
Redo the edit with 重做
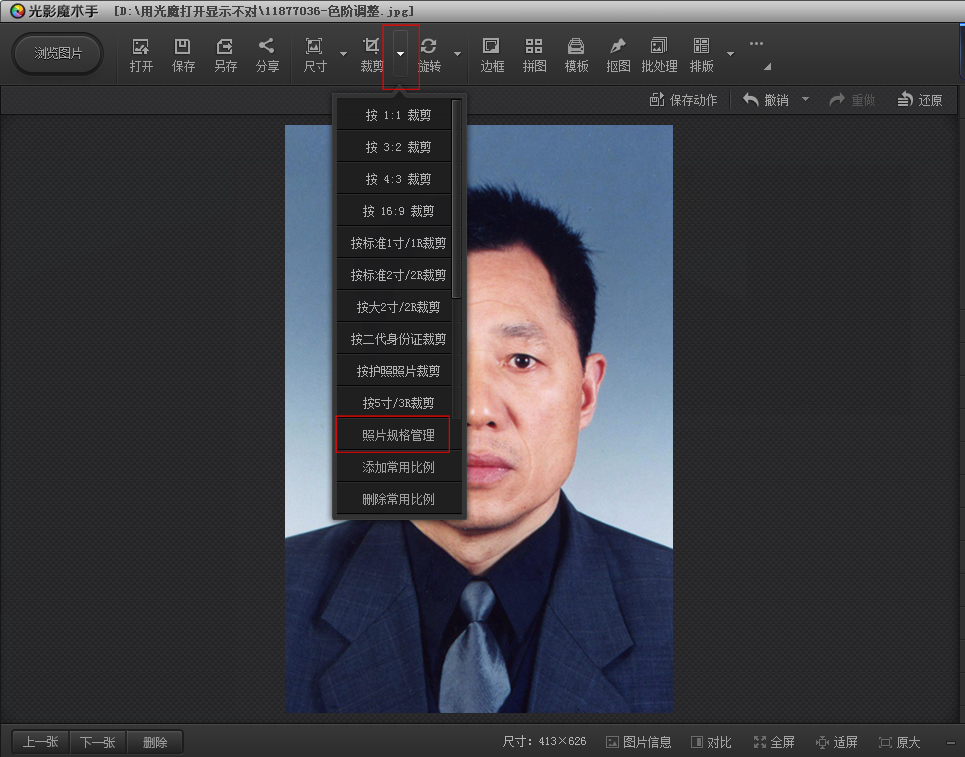click(x=852, y=100)
